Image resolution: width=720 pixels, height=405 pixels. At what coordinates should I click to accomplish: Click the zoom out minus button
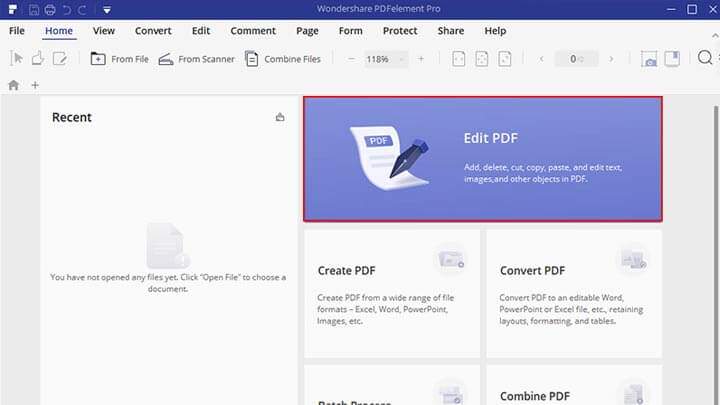click(351, 59)
